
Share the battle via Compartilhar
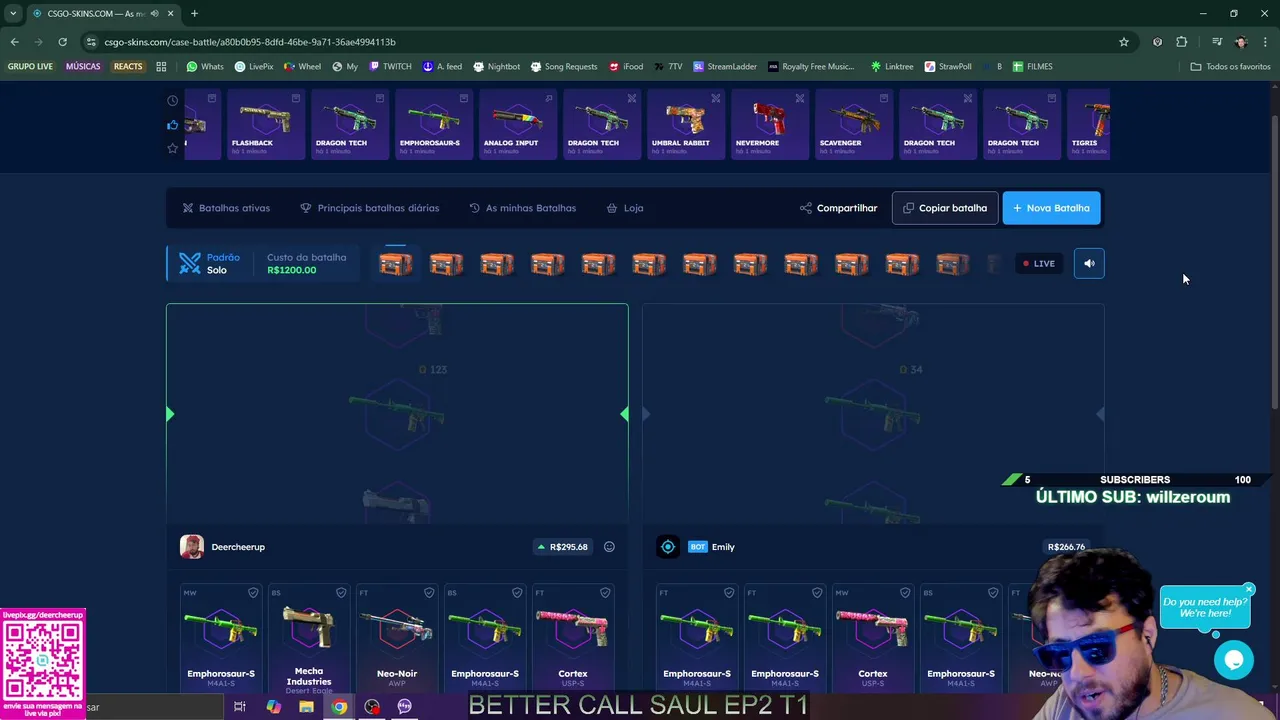pyautogui.click(x=838, y=208)
